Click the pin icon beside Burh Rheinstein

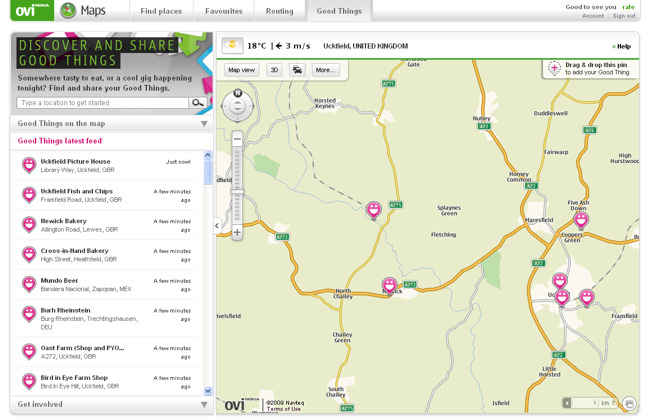coord(29,314)
